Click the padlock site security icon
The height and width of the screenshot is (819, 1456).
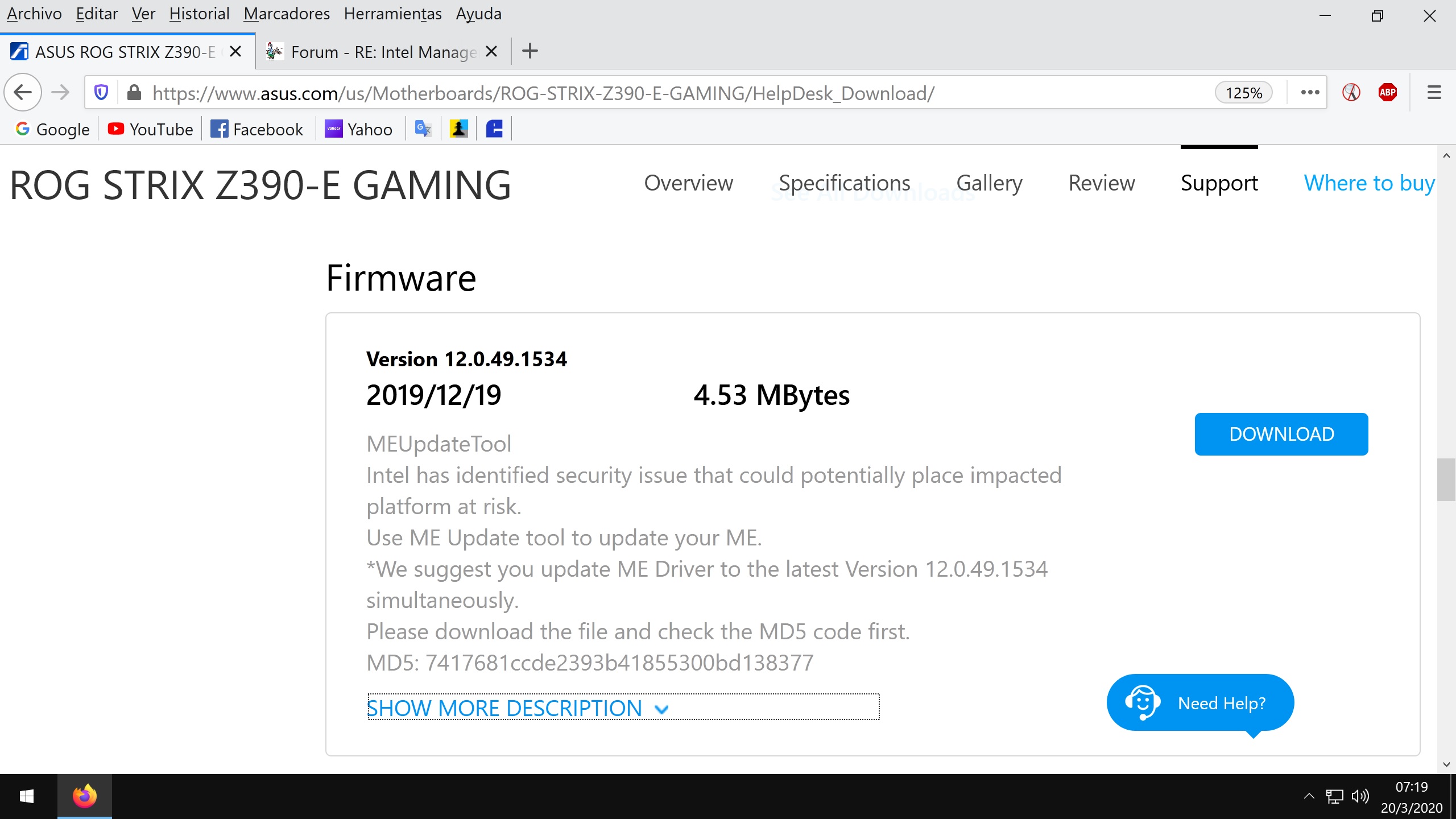coord(134,92)
